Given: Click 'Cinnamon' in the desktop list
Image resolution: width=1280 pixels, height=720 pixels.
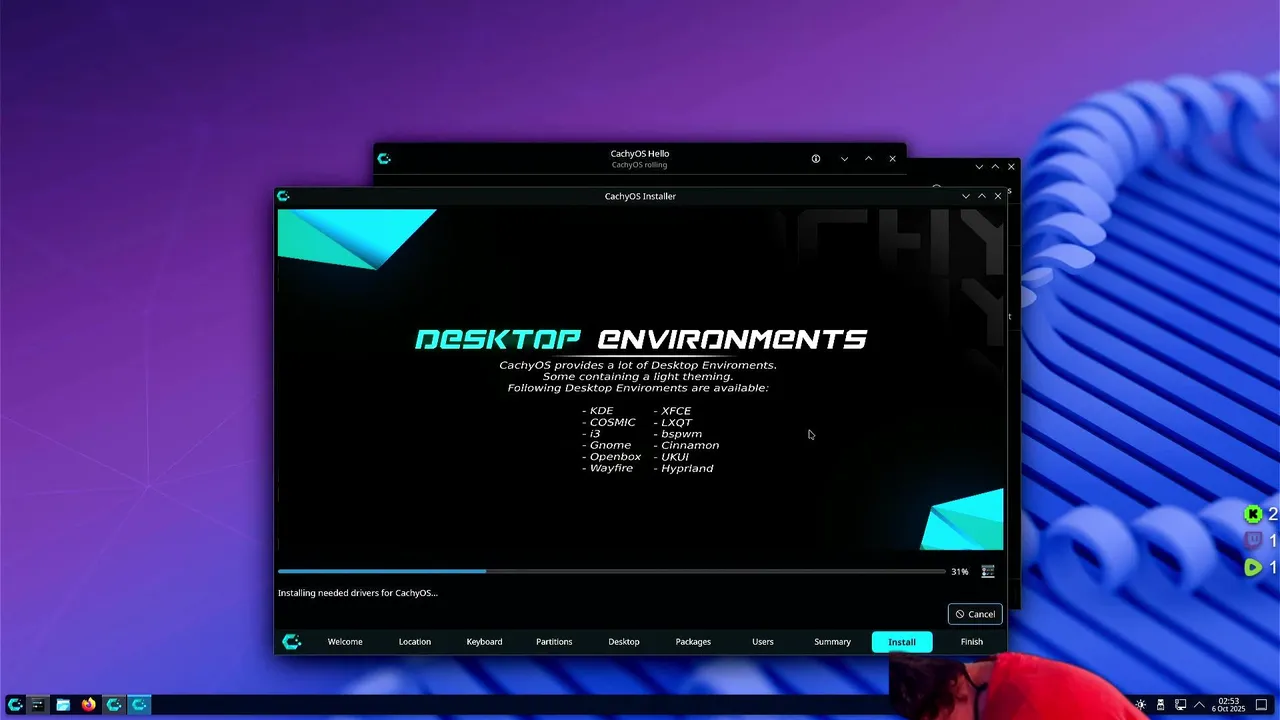Looking at the screenshot, I should pyautogui.click(x=690, y=445).
